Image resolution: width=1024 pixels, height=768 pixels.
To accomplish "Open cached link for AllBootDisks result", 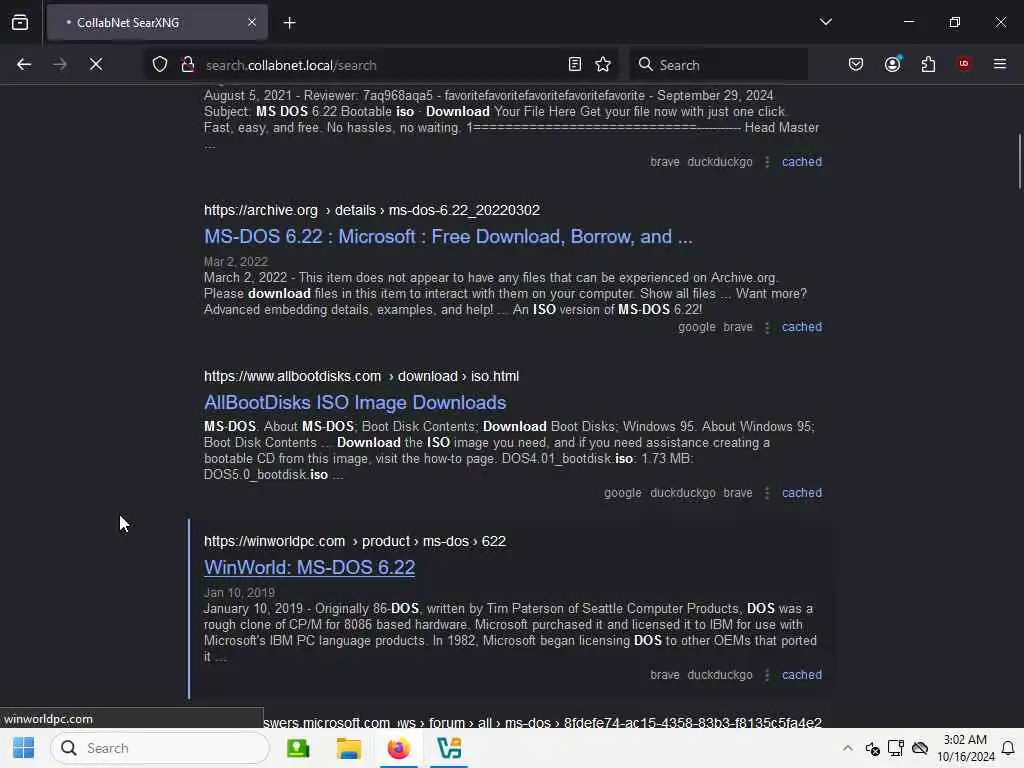I will click(x=802, y=492).
